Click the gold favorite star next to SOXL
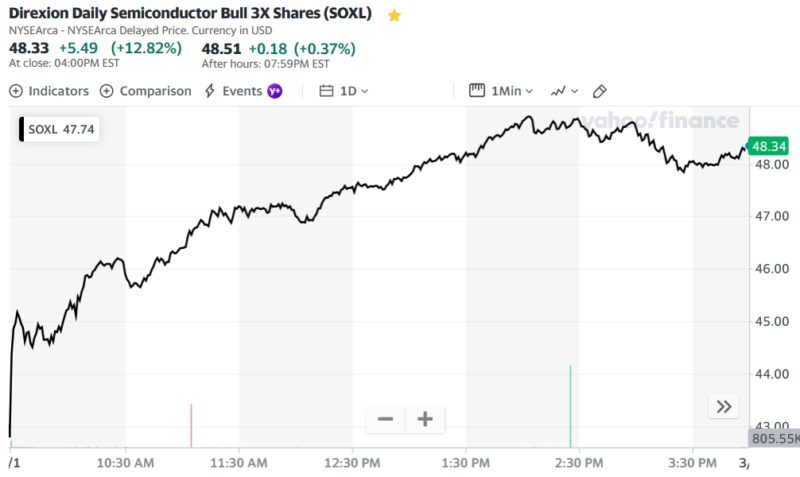This screenshot has height=477, width=800. pos(394,16)
